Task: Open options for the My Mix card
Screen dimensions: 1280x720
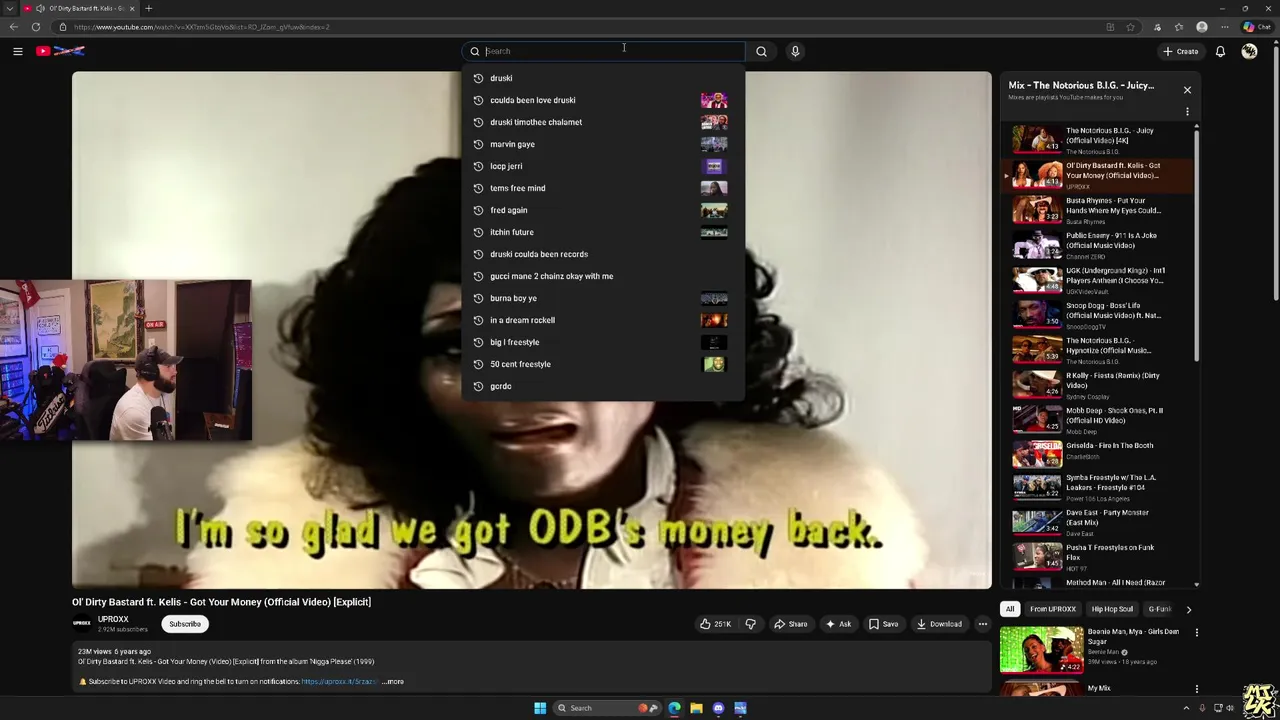Action: pos(1196,688)
